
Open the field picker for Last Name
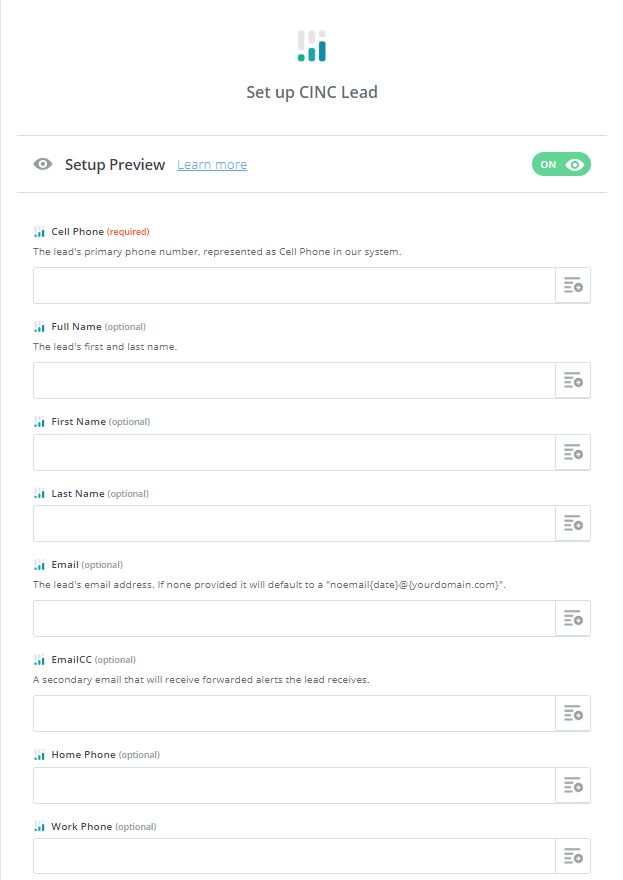click(x=573, y=523)
